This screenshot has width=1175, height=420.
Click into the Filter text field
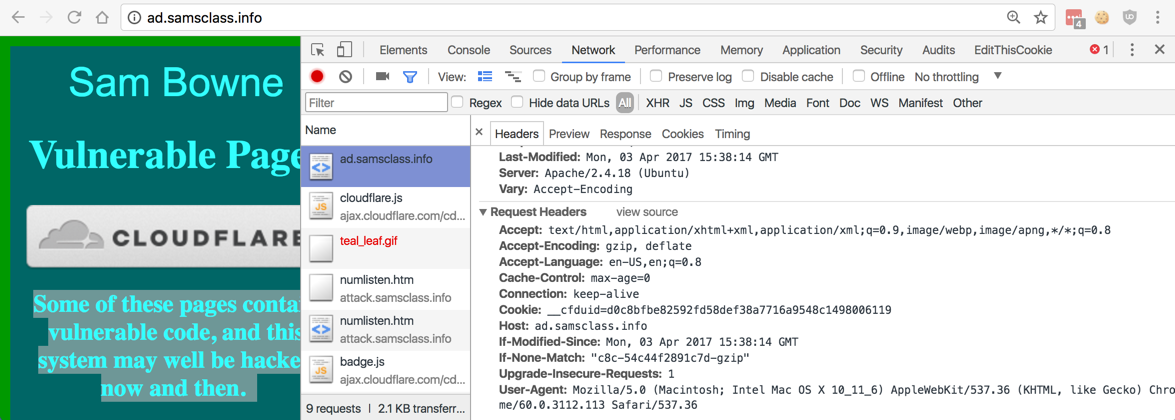(376, 103)
